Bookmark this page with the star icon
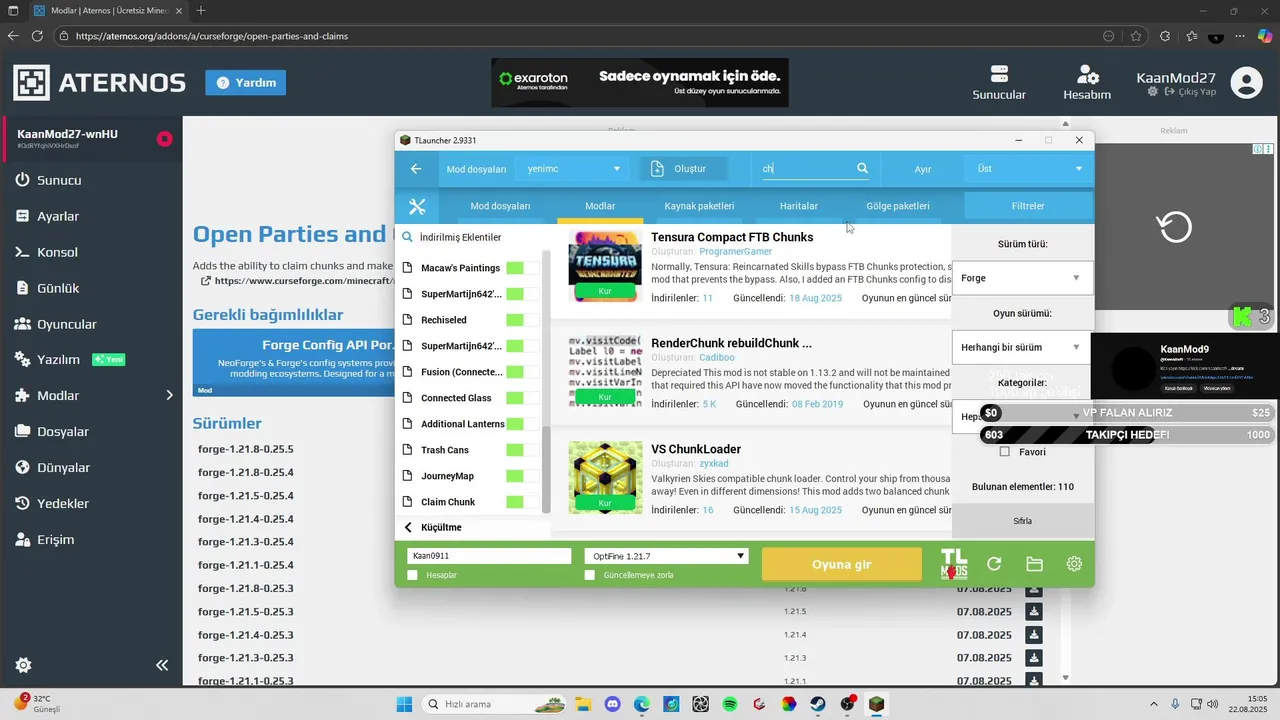Screen dimensions: 1280x720 click(1136, 36)
